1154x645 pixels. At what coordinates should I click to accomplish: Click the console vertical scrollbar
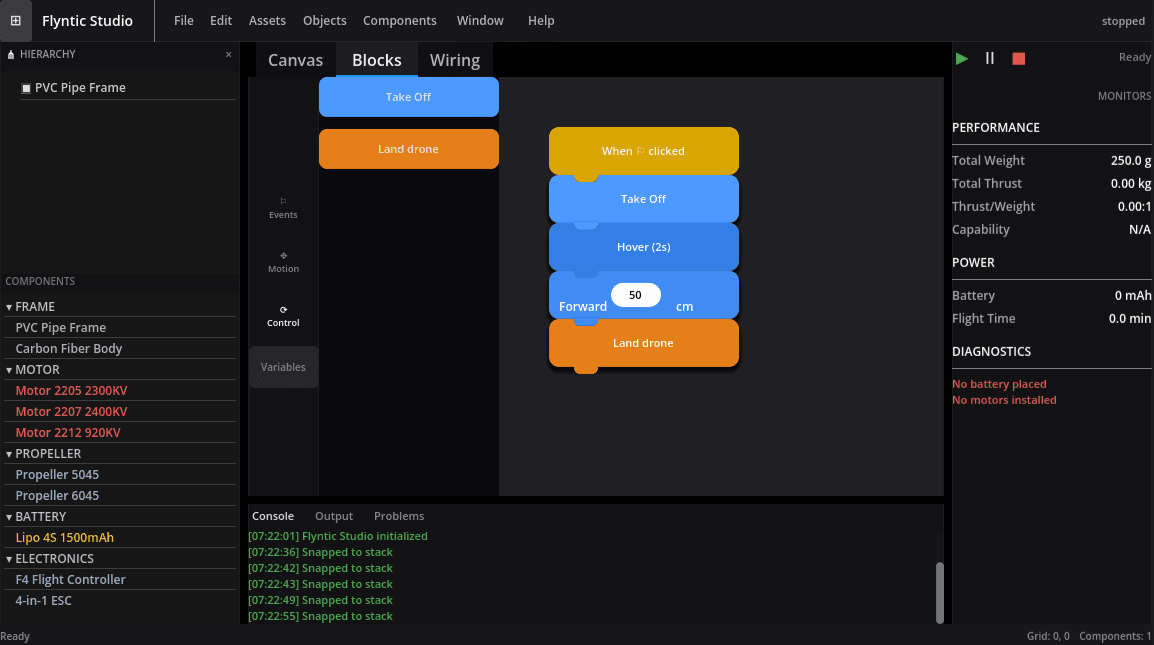pos(940,593)
